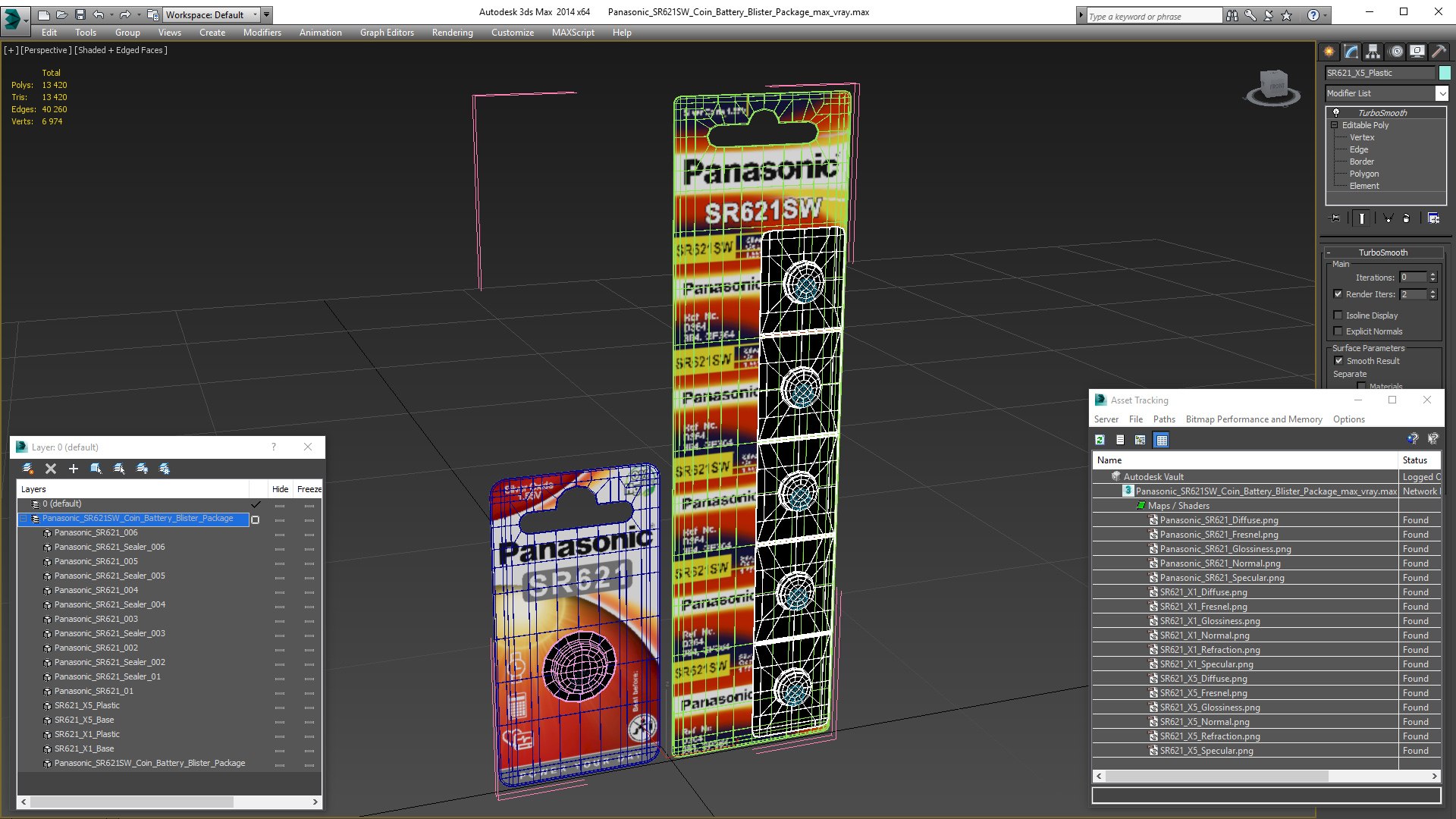Image resolution: width=1456 pixels, height=819 pixels.
Task: Click the [Perspective] viewport label
Action: click(45, 50)
